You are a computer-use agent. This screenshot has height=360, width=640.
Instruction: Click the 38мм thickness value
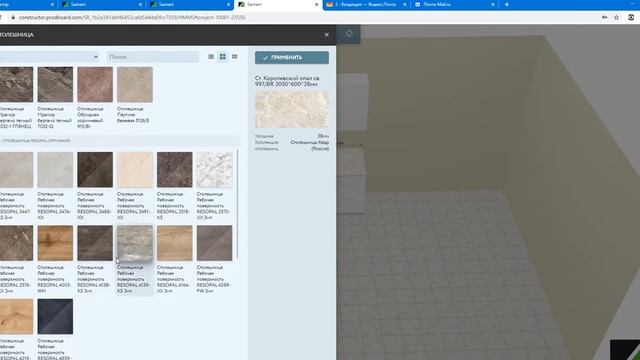click(323, 136)
